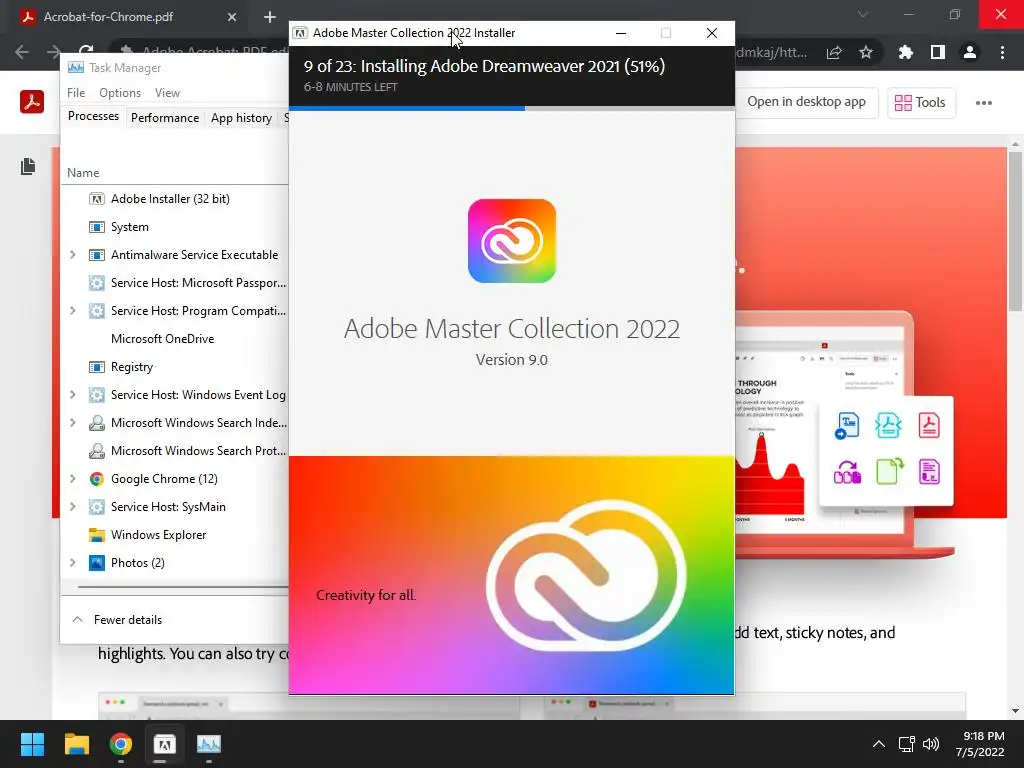Viewport: 1024px width, 768px height.
Task: Switch to Task Manager on taskbar
Action: (x=209, y=744)
